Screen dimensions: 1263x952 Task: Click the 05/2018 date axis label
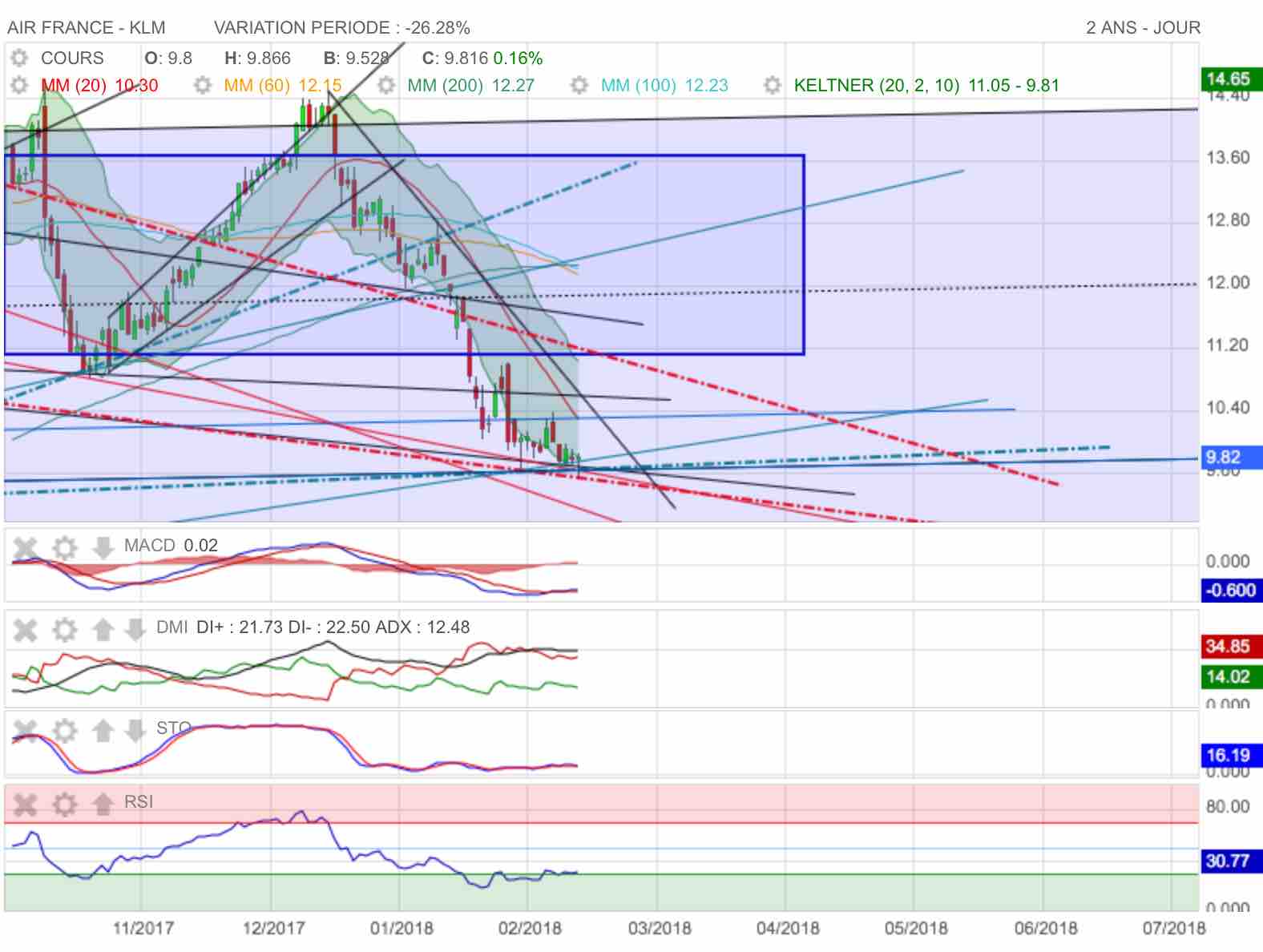pyautogui.click(x=916, y=928)
